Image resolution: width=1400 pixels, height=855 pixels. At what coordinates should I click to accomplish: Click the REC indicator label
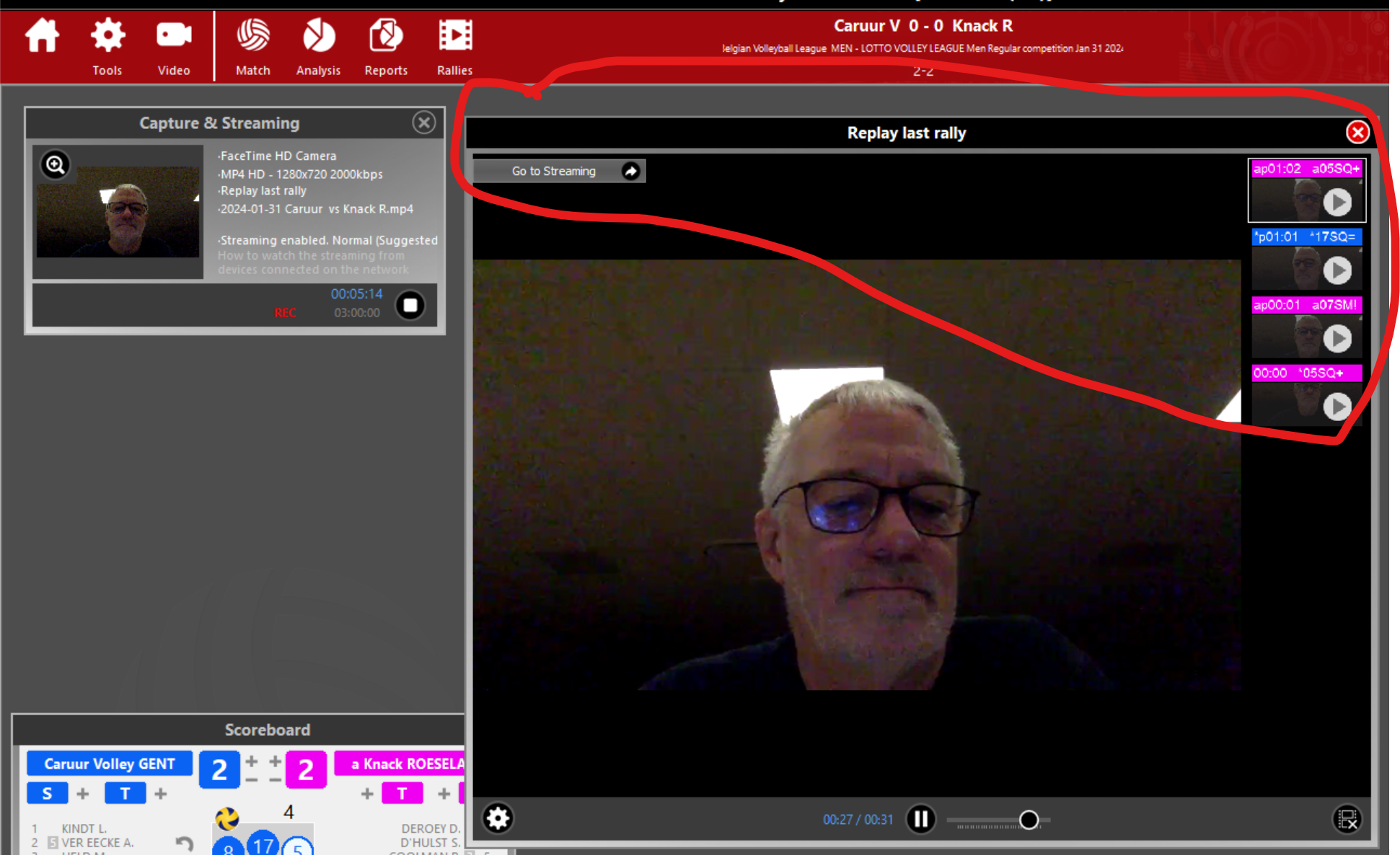click(285, 312)
